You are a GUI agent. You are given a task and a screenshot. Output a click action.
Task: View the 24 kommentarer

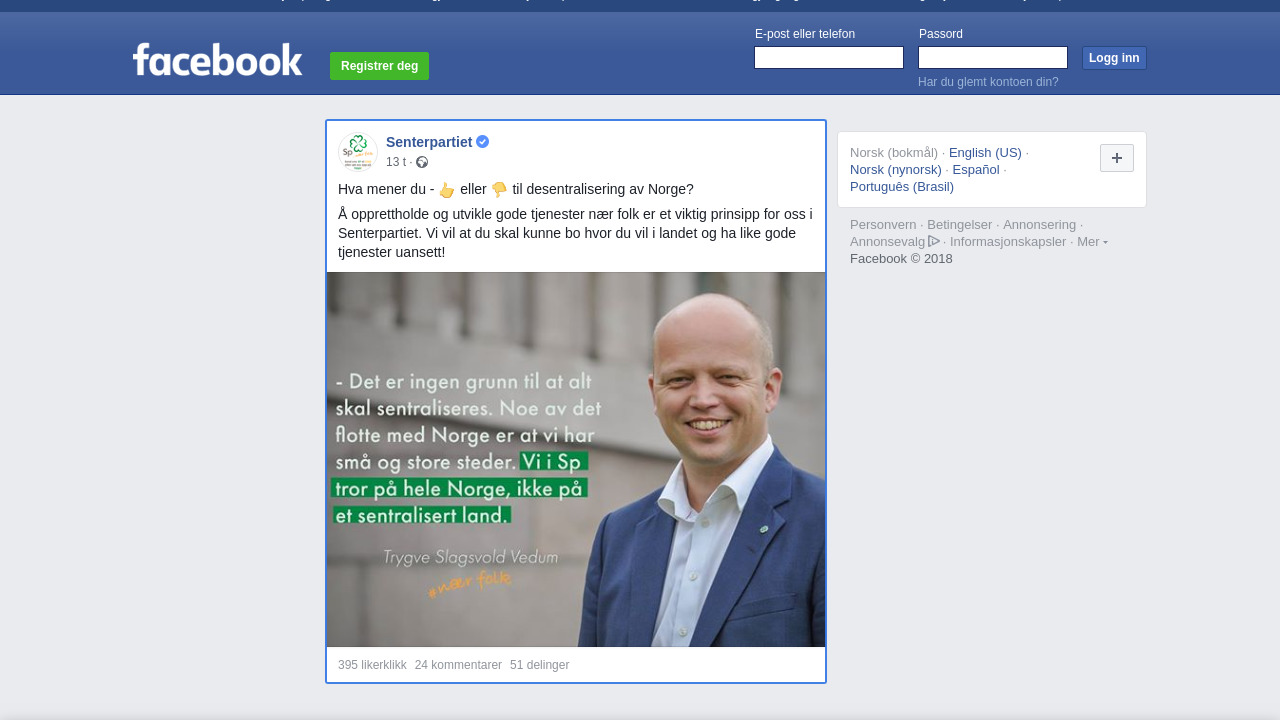[x=458, y=665]
